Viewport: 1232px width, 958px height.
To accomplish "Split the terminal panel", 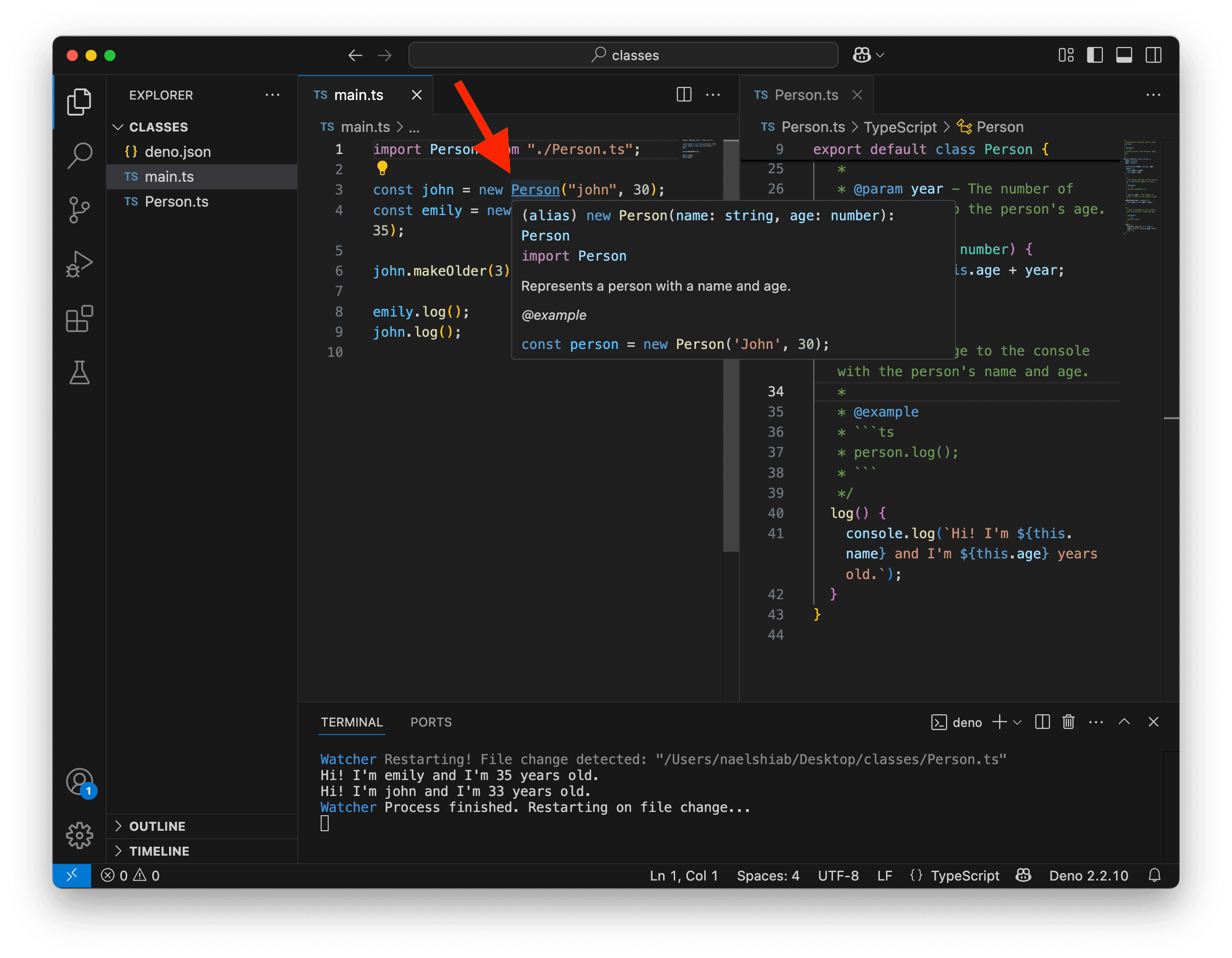I will (1042, 722).
